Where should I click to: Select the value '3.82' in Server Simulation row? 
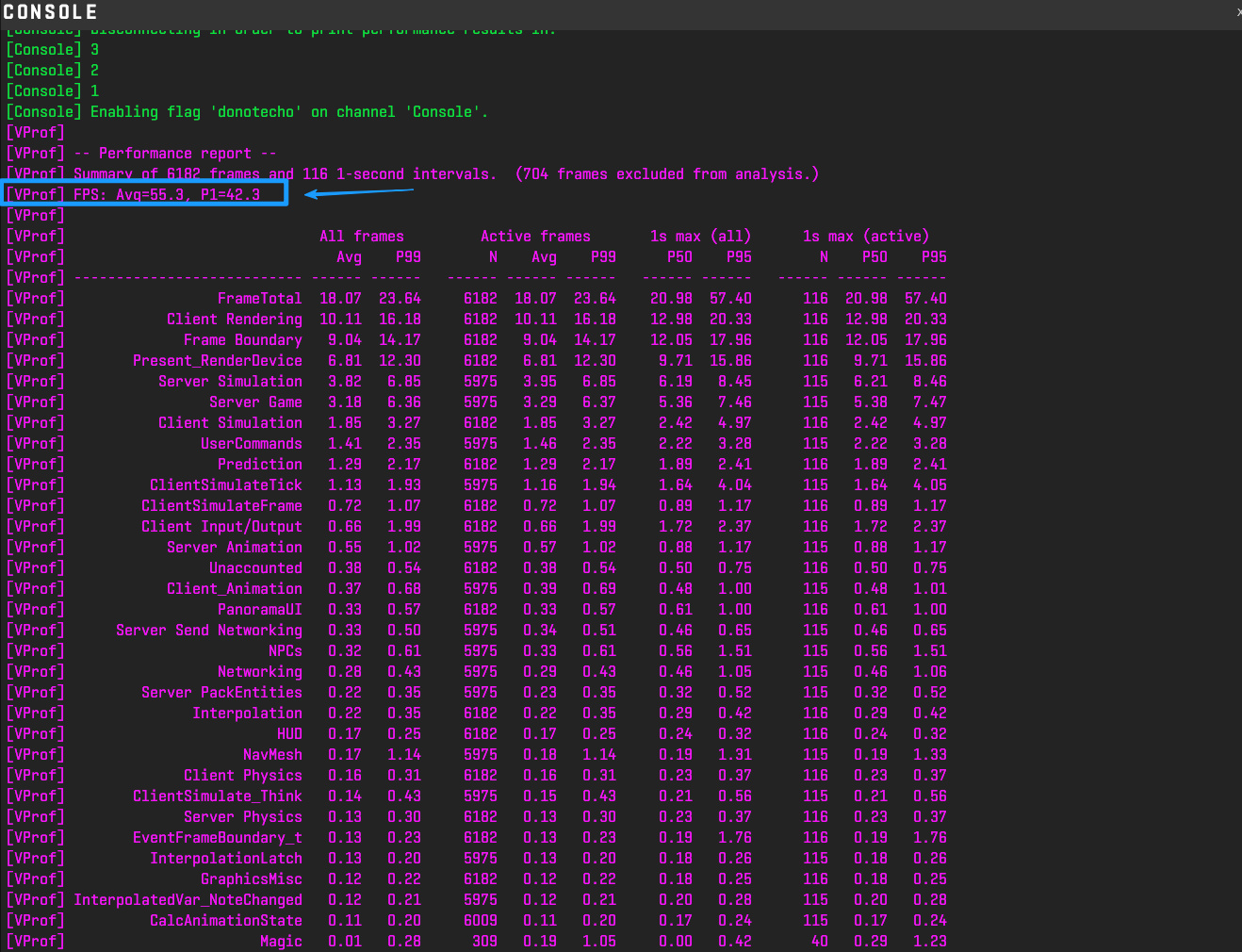pos(345,382)
